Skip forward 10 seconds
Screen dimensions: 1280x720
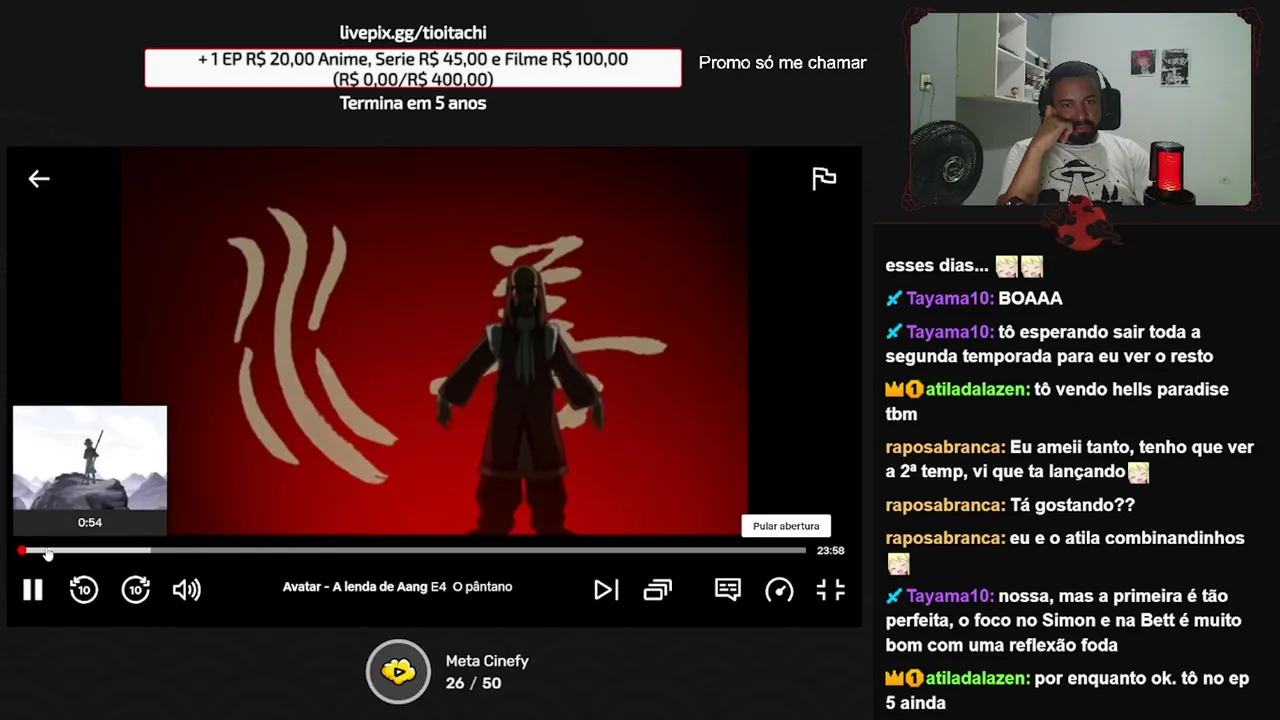coord(136,590)
